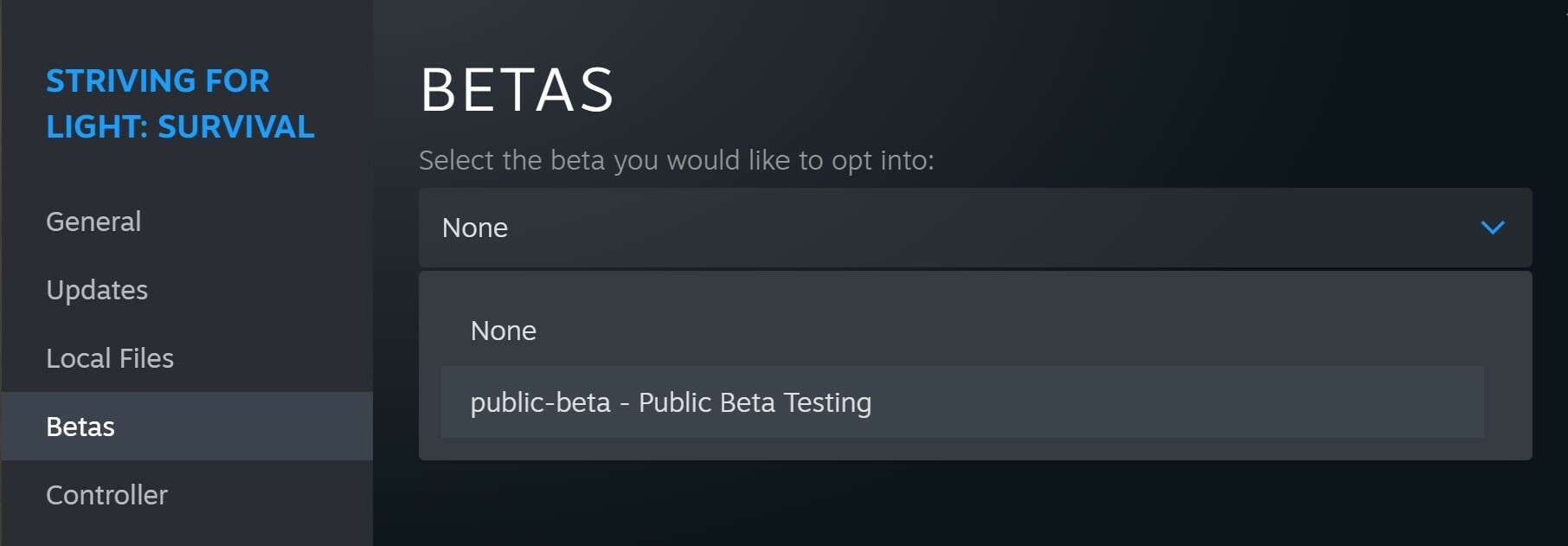Open the General settings tab

pyautogui.click(x=93, y=222)
